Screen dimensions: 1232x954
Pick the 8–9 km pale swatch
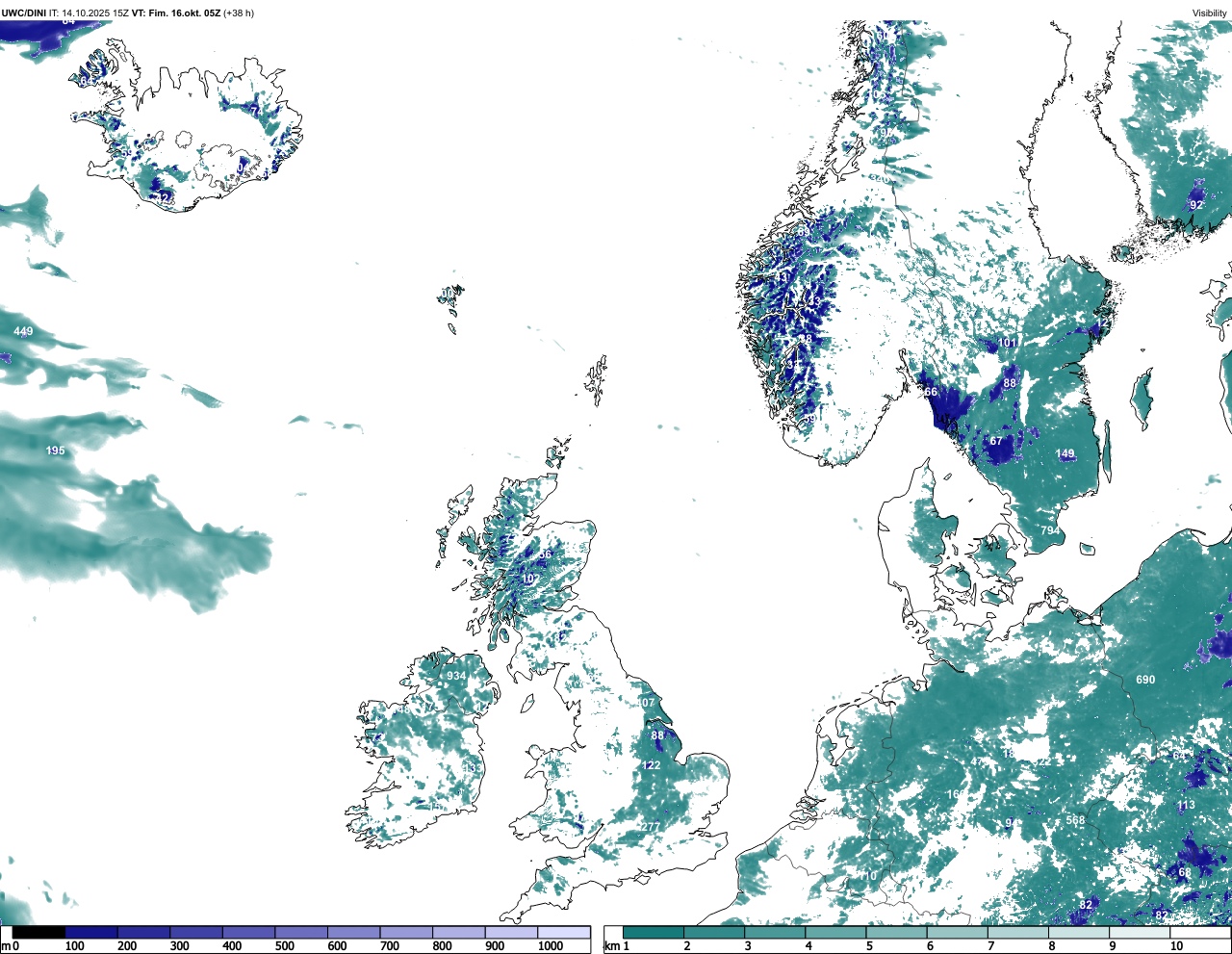(x=1080, y=933)
